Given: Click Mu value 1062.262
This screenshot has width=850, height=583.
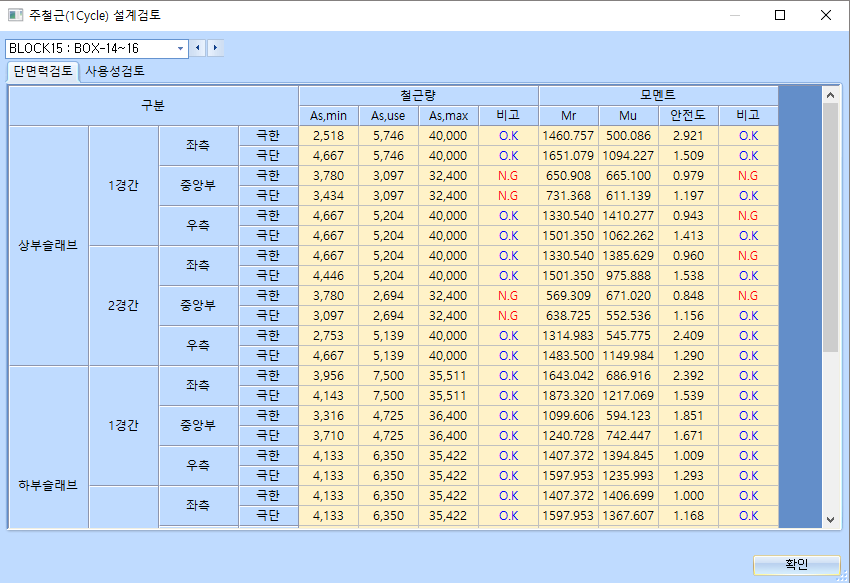Looking at the screenshot, I should 628,236.
